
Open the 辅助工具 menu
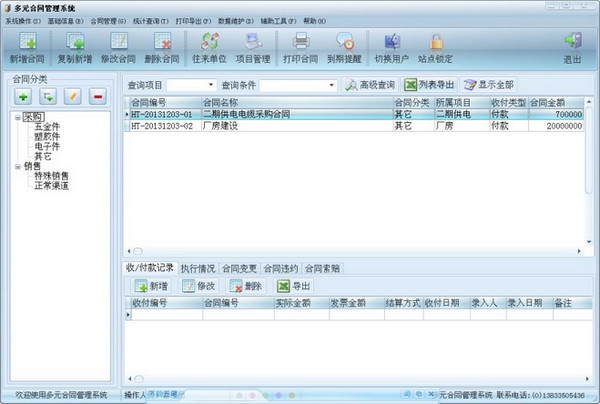tap(278, 21)
